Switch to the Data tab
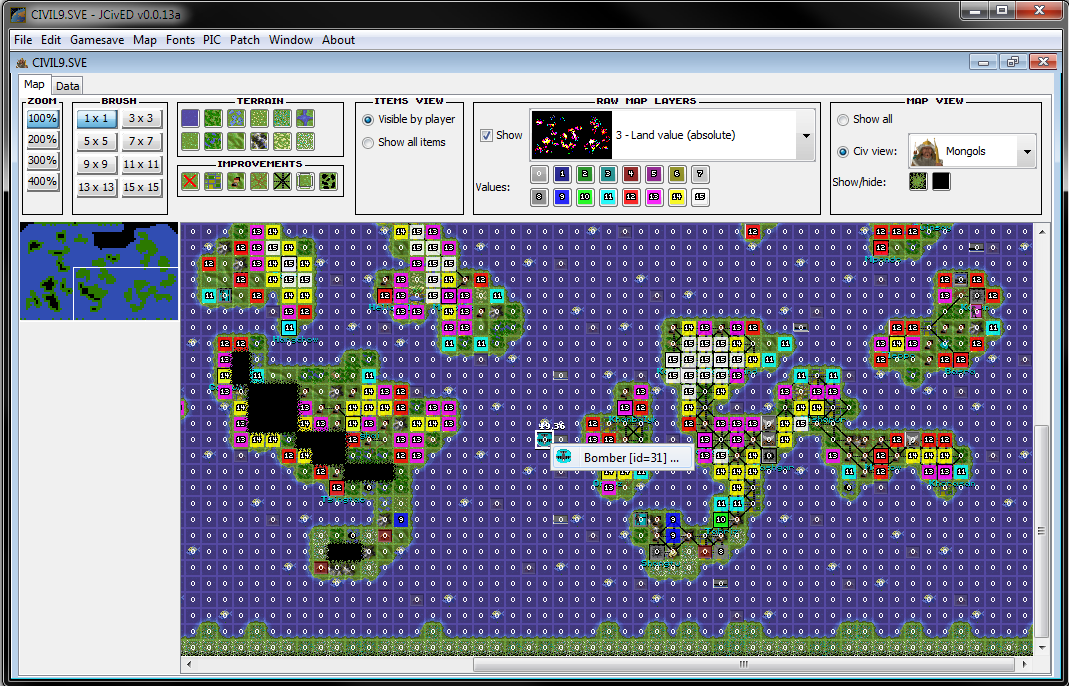Screen dimensions: 1069x686 67,86
